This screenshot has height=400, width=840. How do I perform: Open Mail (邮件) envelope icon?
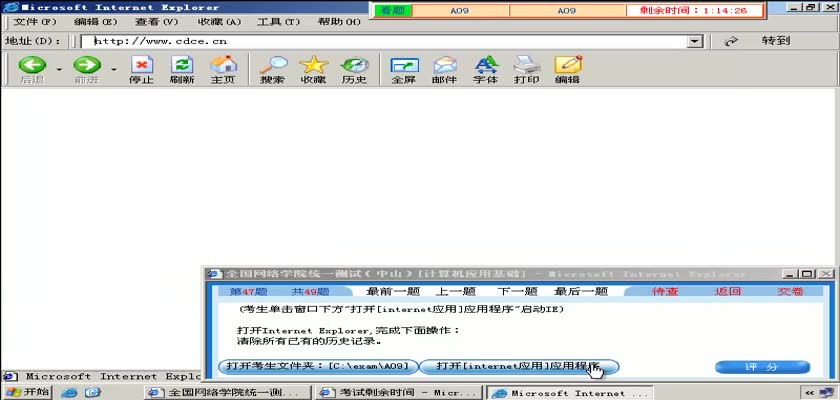pyautogui.click(x=445, y=65)
